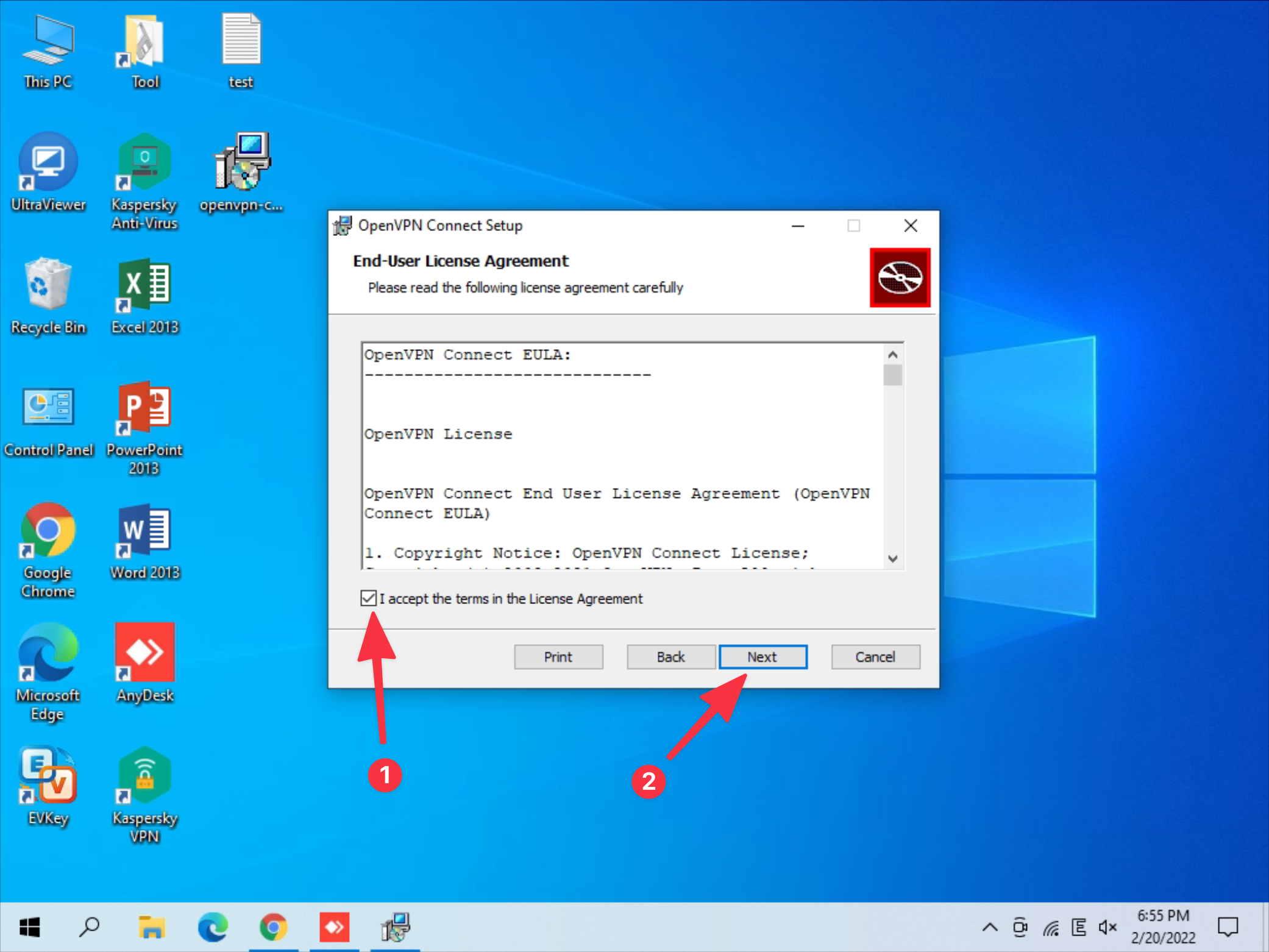Open File Explorer in the taskbar
This screenshot has width=1269, height=952.
151,927
